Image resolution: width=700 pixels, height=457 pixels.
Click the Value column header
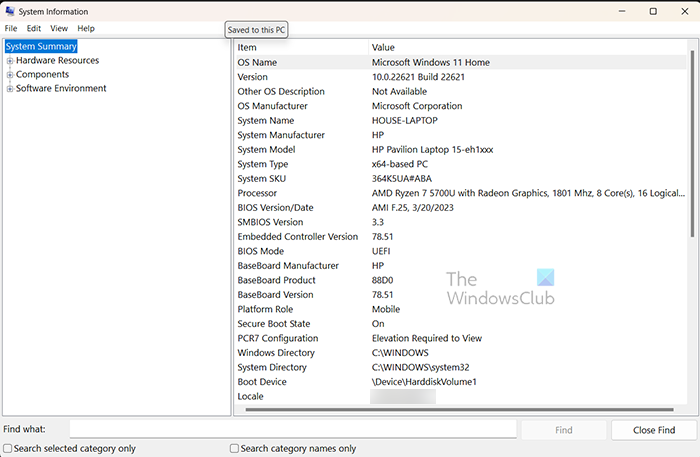(528, 47)
